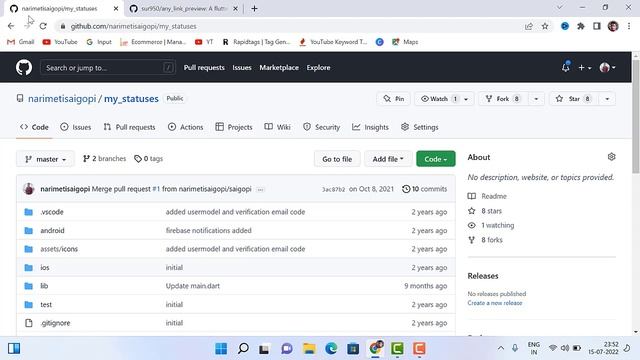Screen dimensions: 640x360
Task: Open the taskbar Chat icon
Action: pos(287,349)
